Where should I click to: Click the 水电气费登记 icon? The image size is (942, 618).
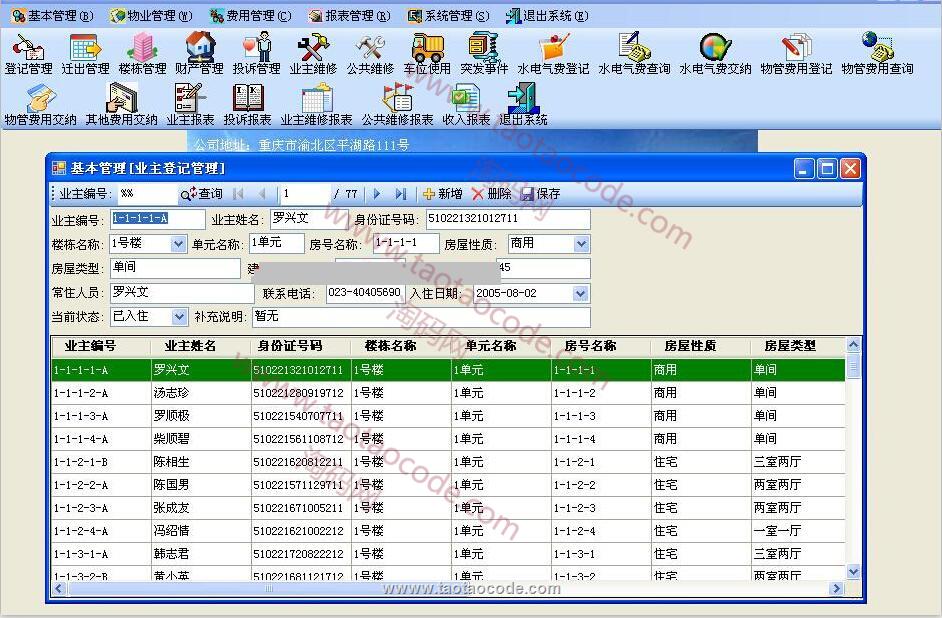tap(553, 53)
